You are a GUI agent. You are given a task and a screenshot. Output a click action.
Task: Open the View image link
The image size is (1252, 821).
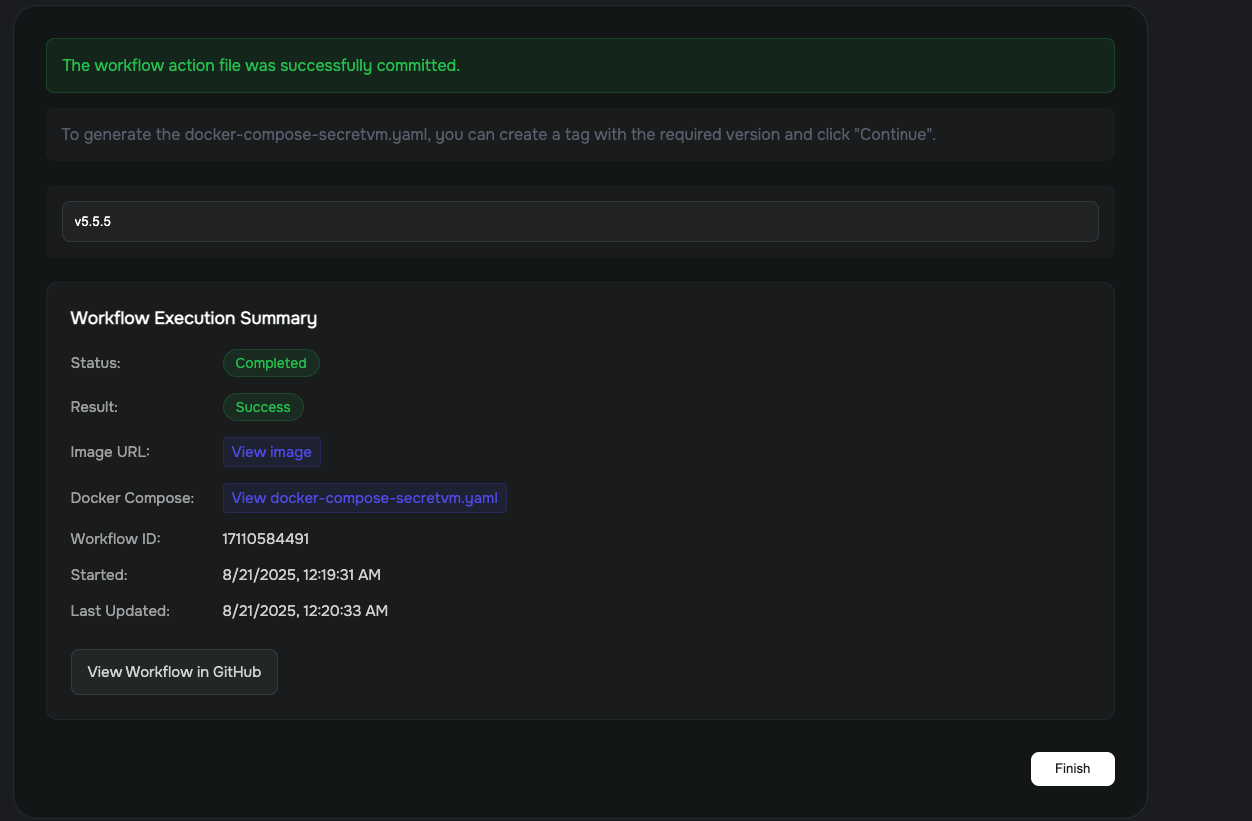tap(271, 452)
